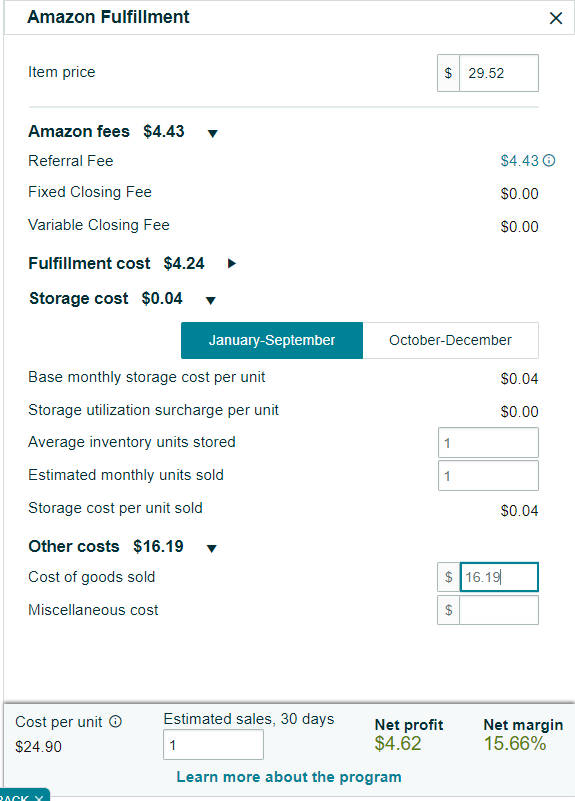Click the Amazon fees heading
The height and width of the screenshot is (801, 575).
[x=79, y=131]
